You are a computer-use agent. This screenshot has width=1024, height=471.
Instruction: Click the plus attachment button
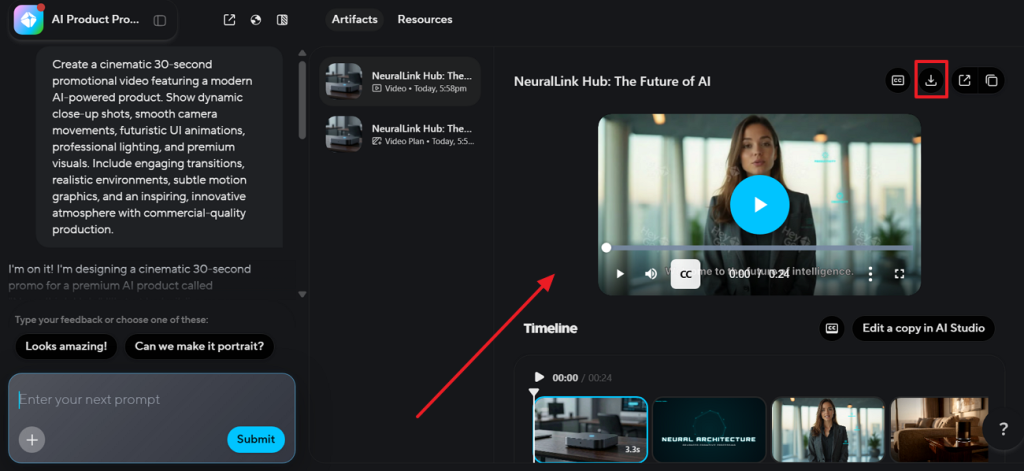pyautogui.click(x=32, y=440)
